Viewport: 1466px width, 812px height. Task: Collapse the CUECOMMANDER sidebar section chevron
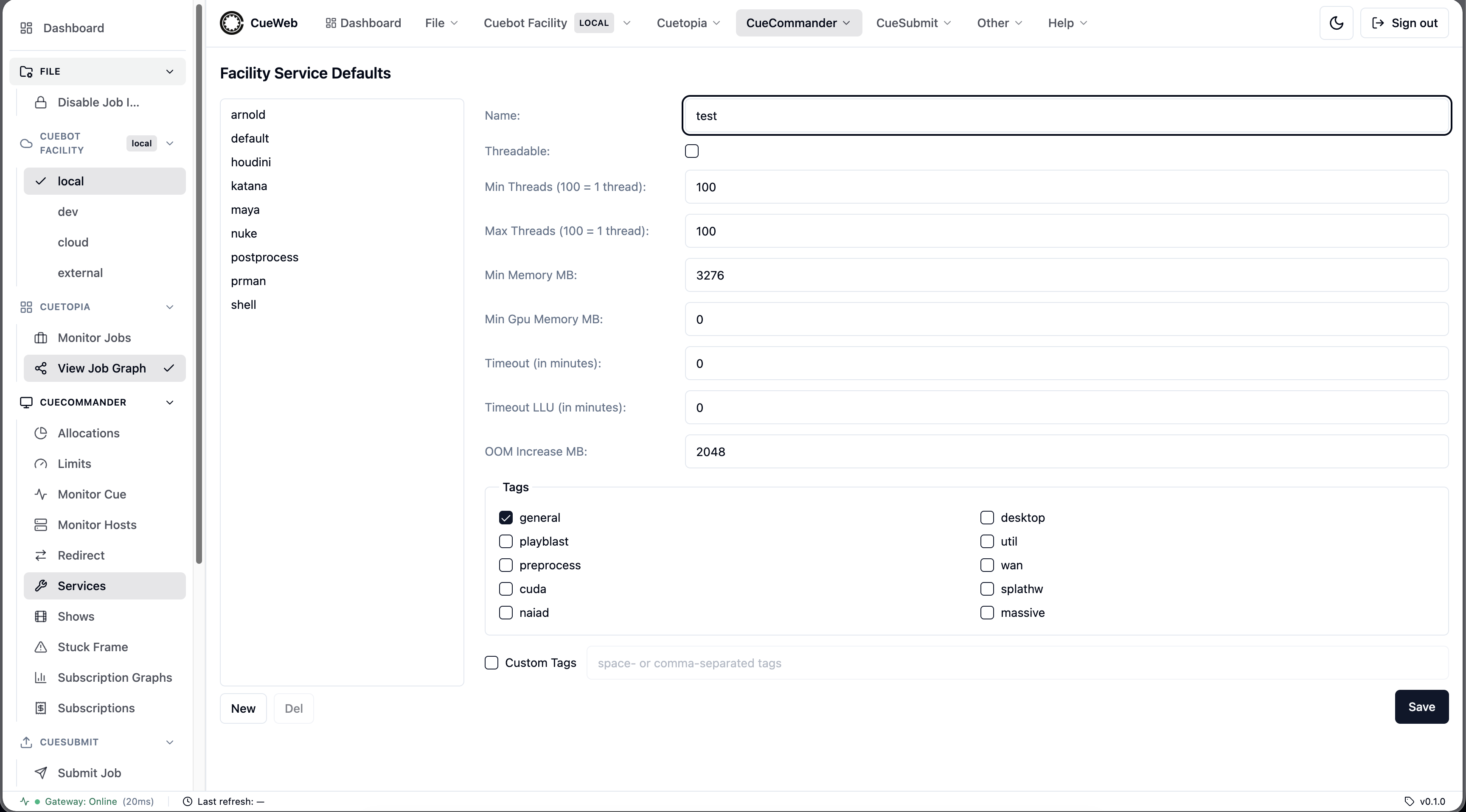(169, 402)
